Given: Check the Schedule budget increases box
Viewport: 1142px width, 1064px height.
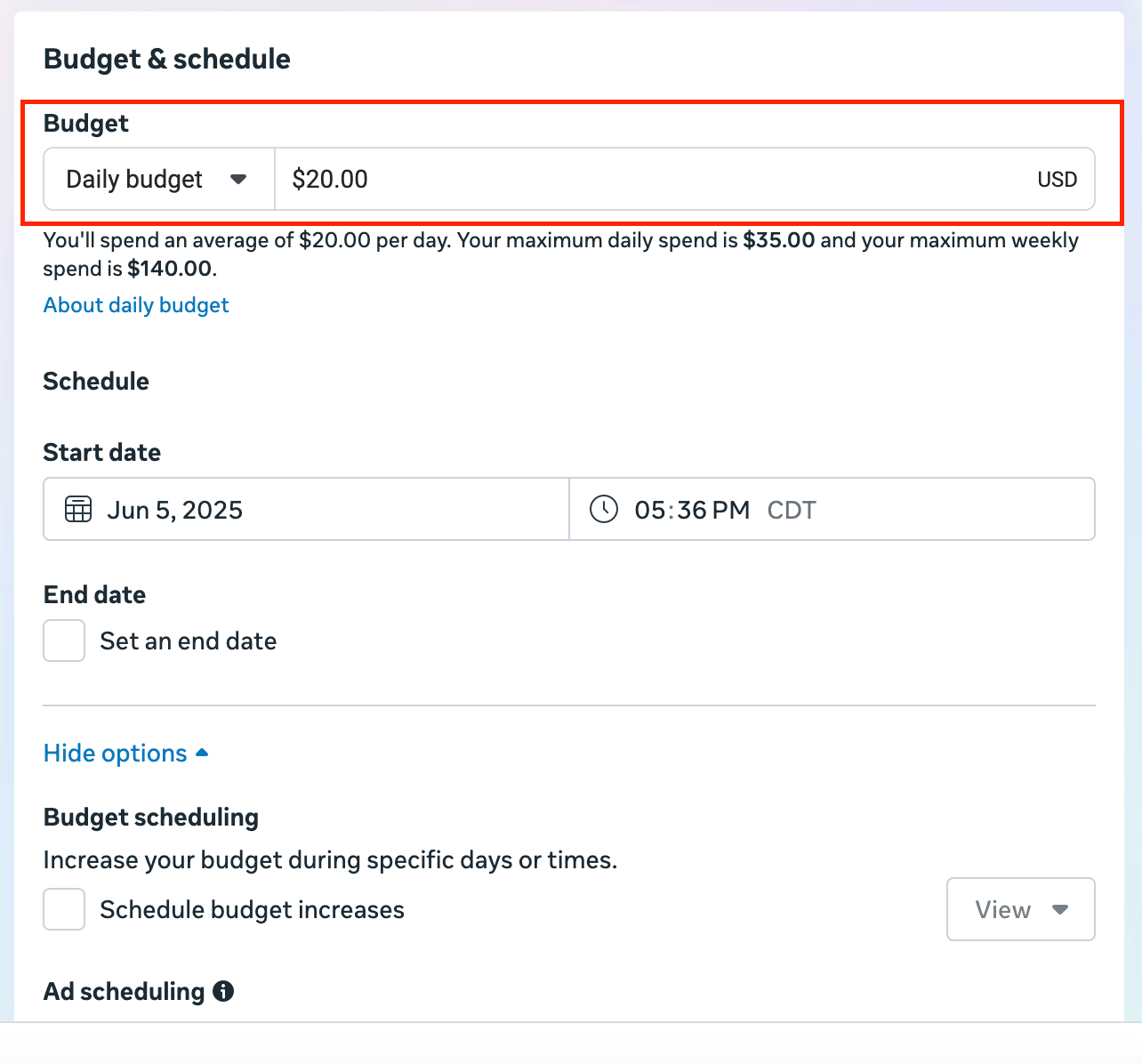Looking at the screenshot, I should (x=64, y=909).
